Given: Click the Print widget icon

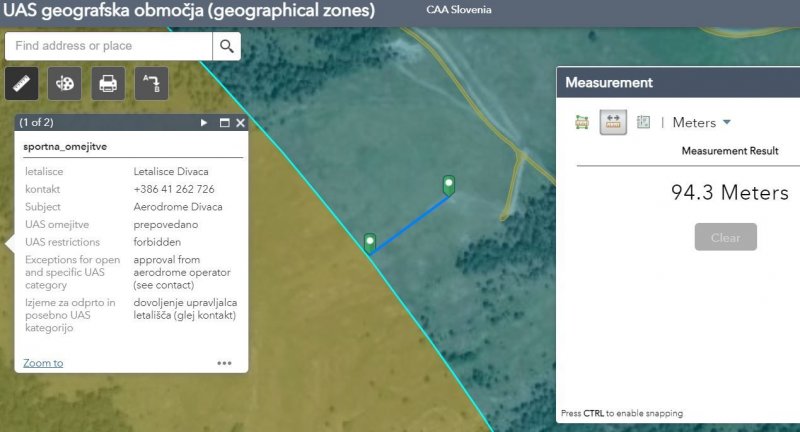Looking at the screenshot, I should pyautogui.click(x=108, y=83).
